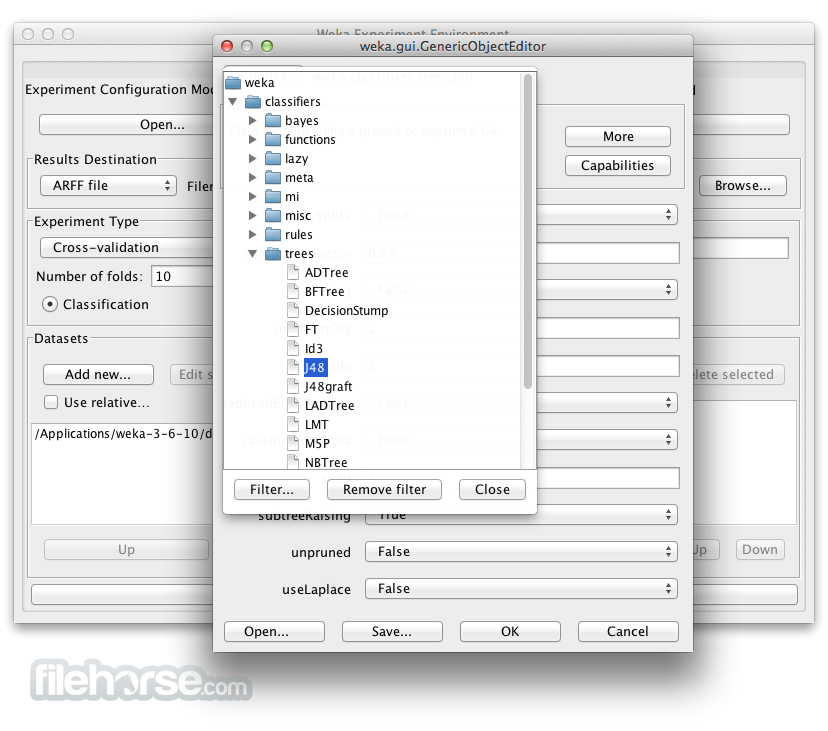Click Open... in the GenericObjectEditor dialog
The height and width of the screenshot is (731, 828).
(274, 632)
